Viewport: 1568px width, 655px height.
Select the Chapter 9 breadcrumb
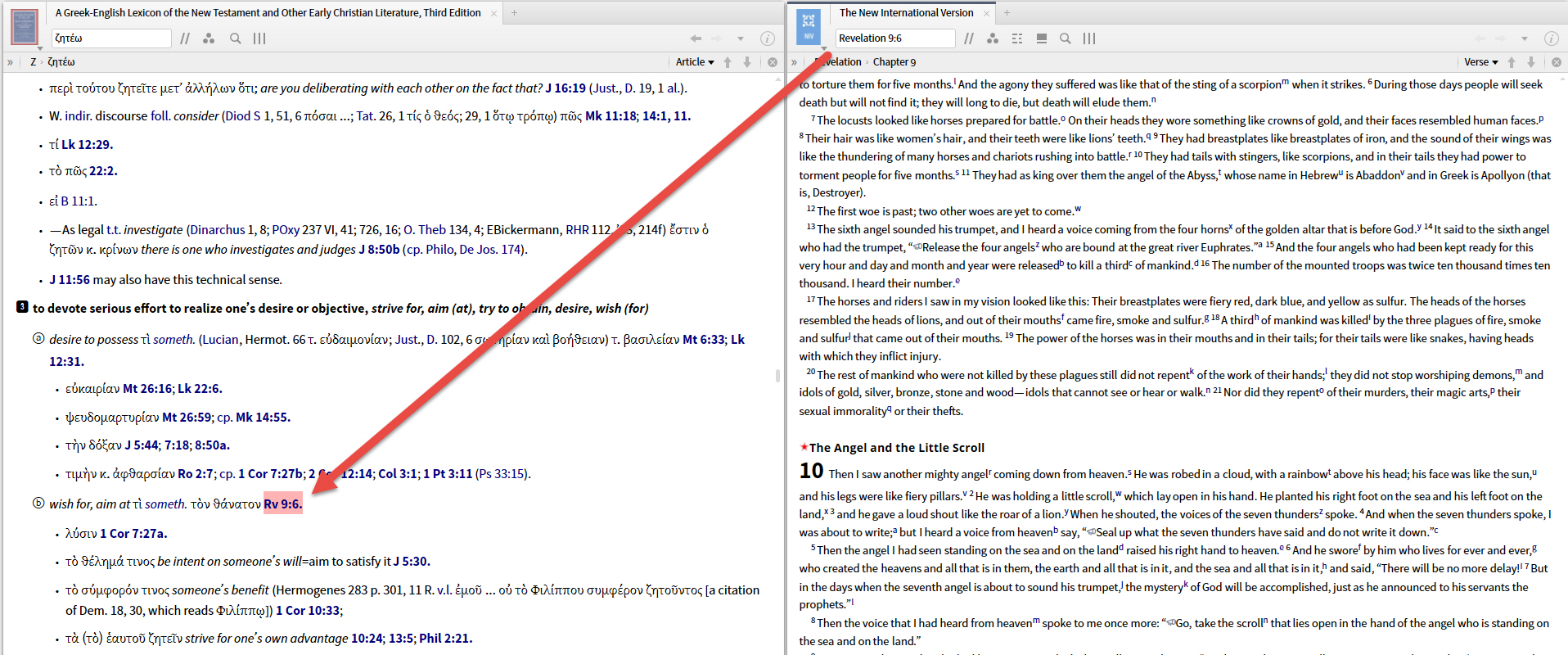coord(894,62)
